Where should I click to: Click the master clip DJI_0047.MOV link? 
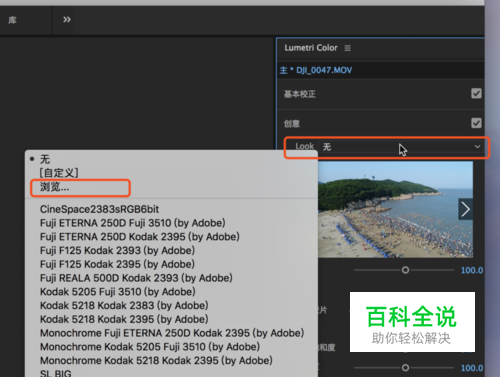[x=316, y=70]
